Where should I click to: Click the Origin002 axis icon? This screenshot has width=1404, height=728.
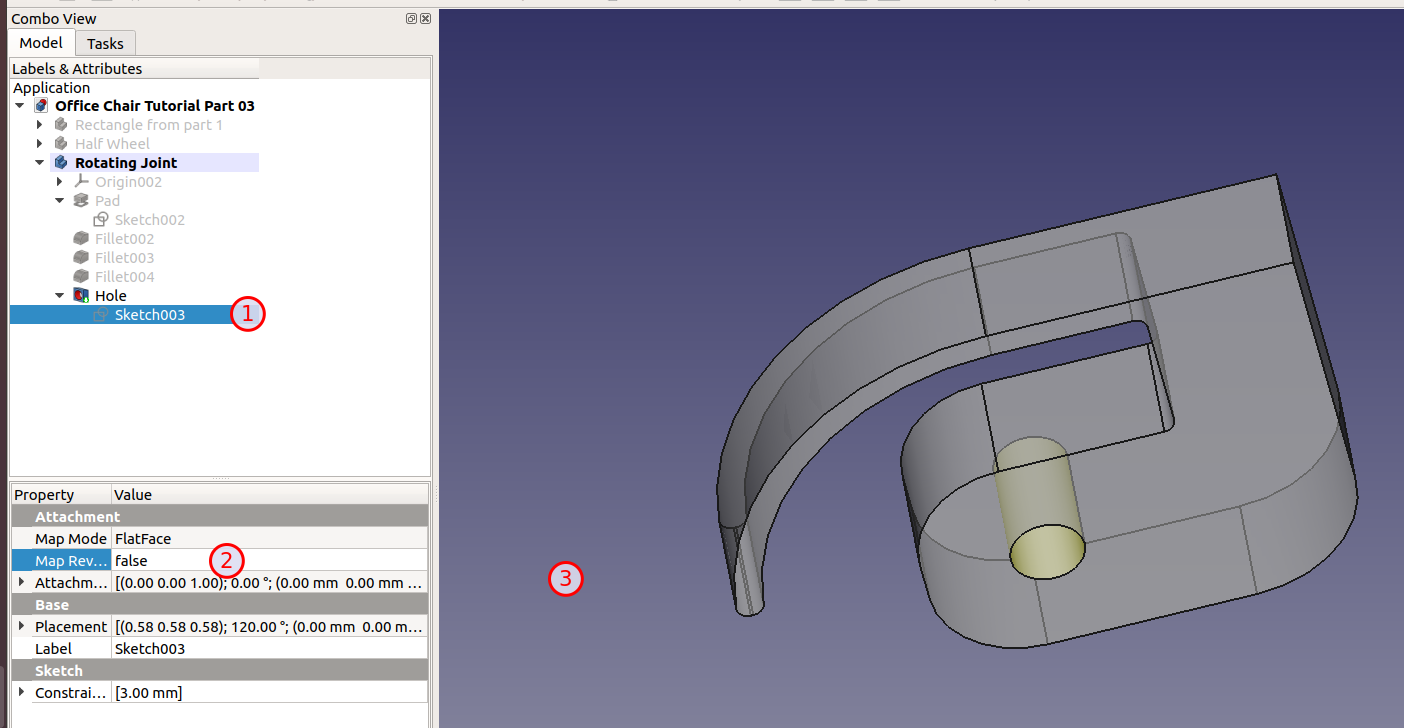(x=81, y=182)
